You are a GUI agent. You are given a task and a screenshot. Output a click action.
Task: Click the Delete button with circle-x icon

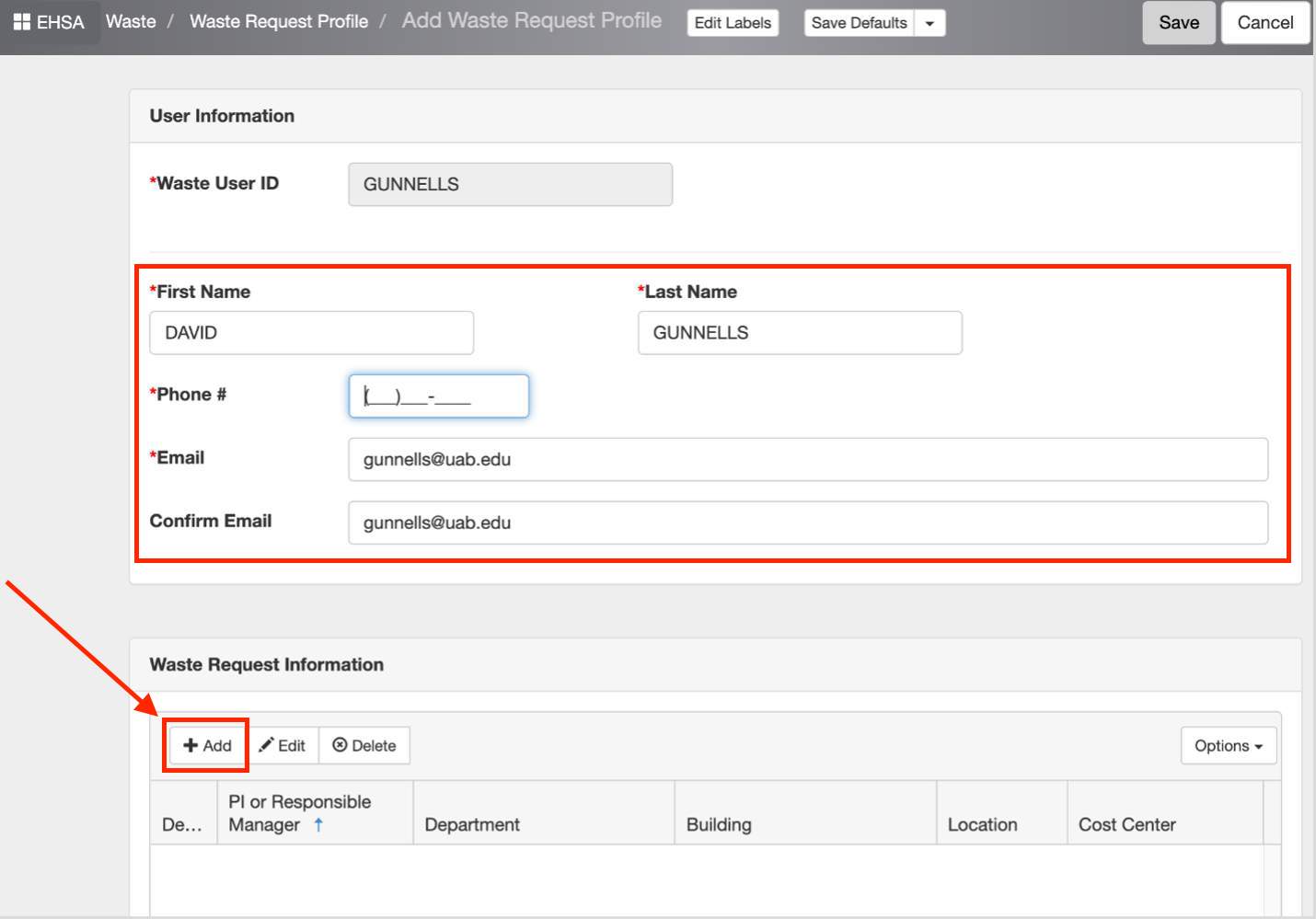click(x=364, y=745)
